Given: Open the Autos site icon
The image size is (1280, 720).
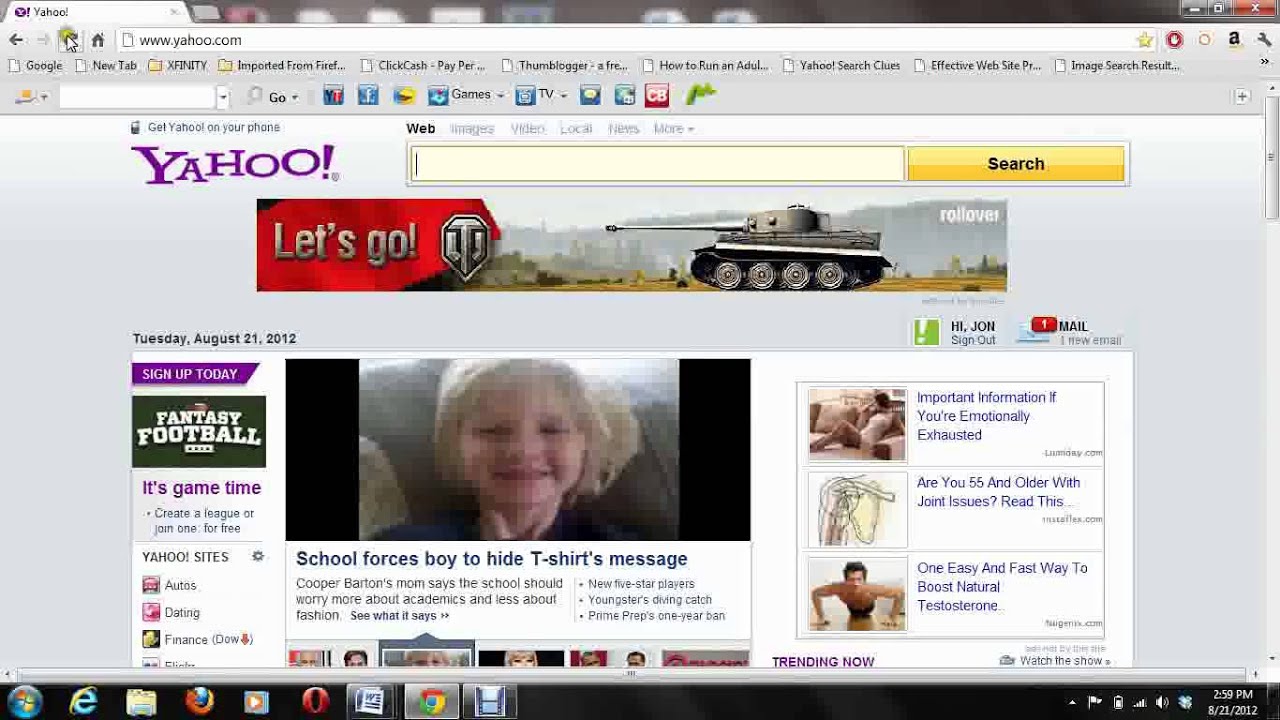Looking at the screenshot, I should (x=151, y=586).
